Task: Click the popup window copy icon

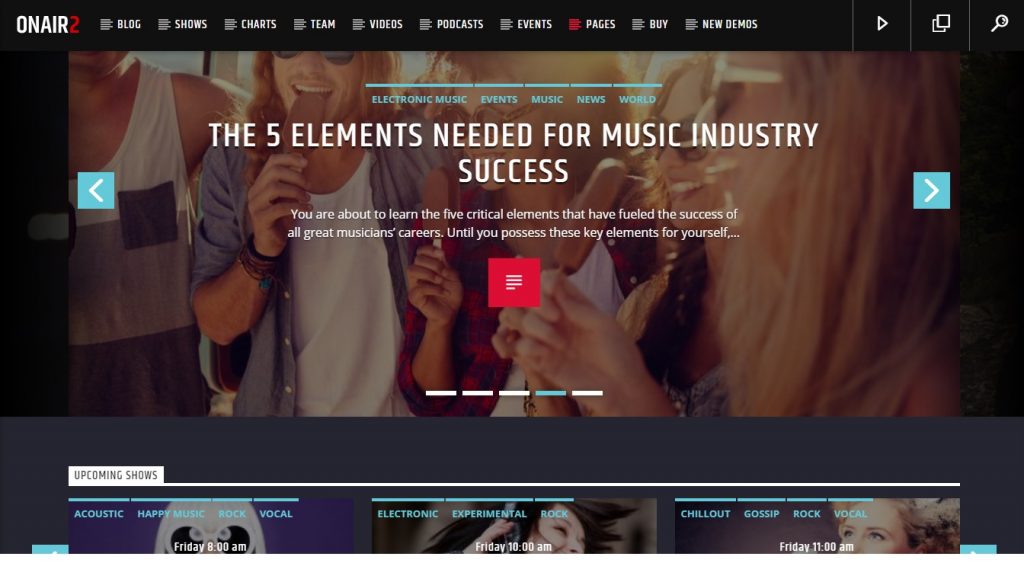Action: pos(940,24)
